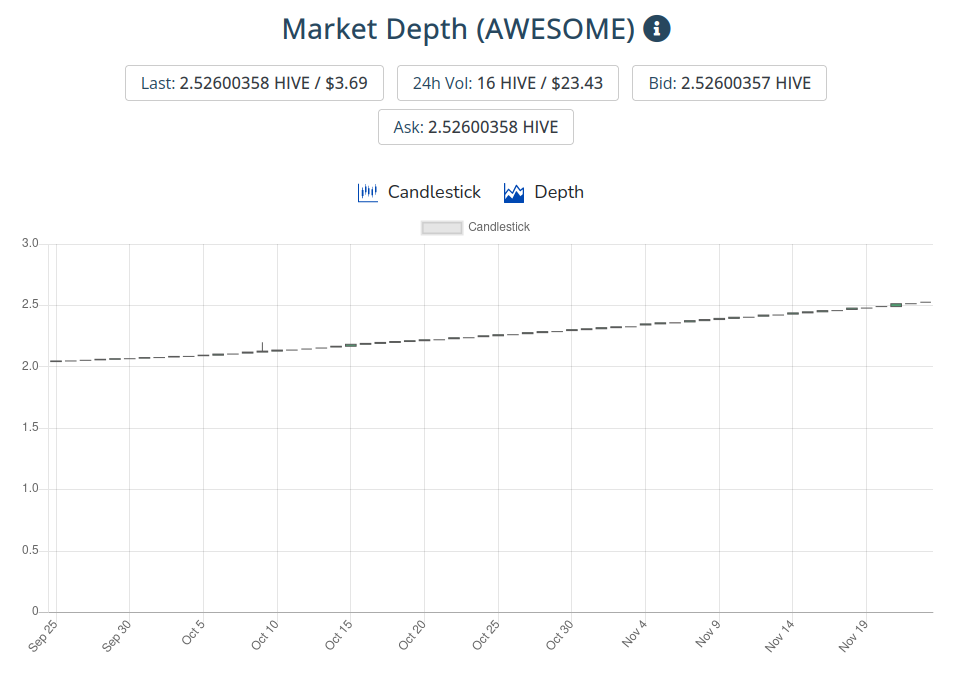Click the Bid 2.52600357 HIVE box

(729, 83)
